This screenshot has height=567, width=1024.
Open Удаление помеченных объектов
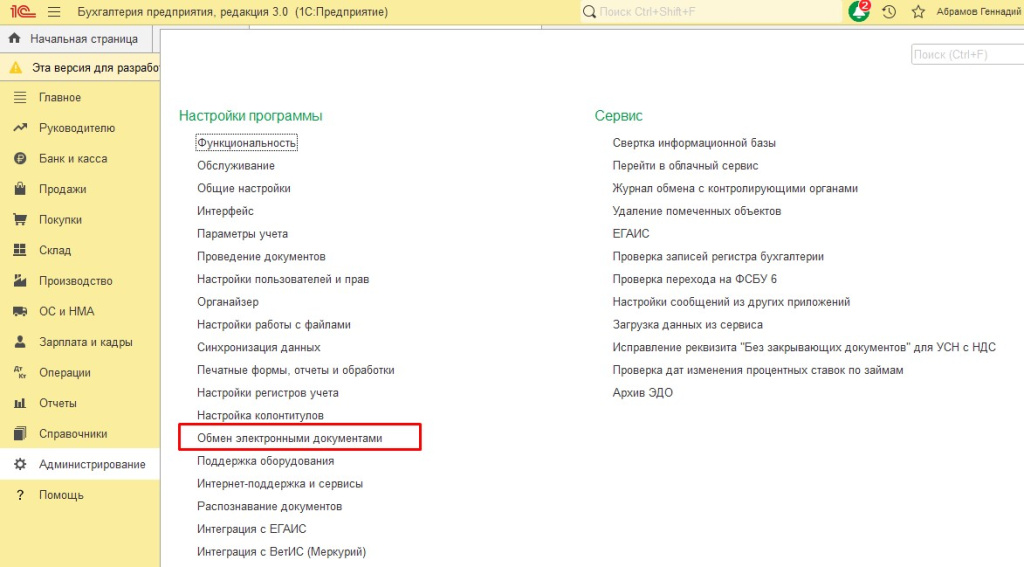click(x=697, y=211)
